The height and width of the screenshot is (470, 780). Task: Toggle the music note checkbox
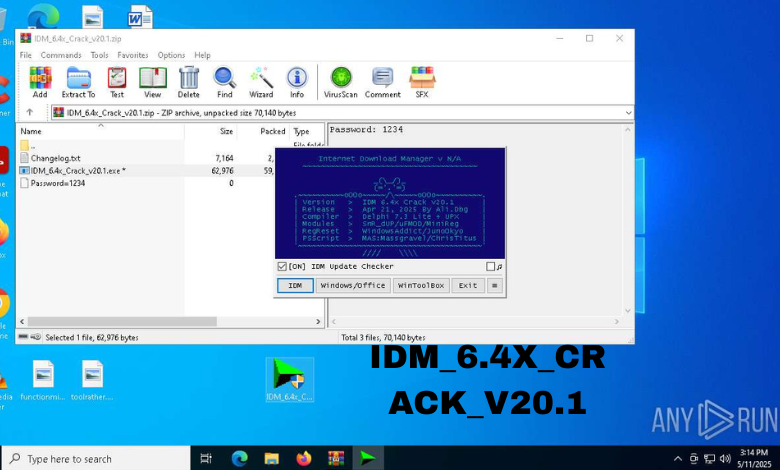pos(490,267)
